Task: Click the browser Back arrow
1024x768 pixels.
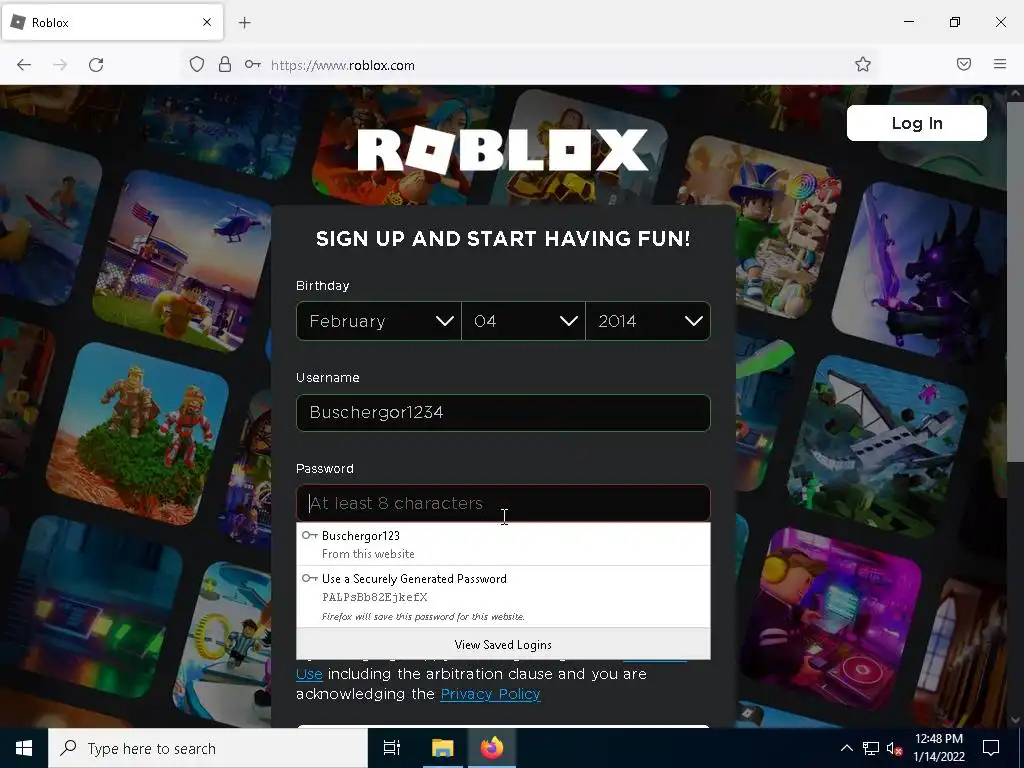Action: (x=24, y=65)
